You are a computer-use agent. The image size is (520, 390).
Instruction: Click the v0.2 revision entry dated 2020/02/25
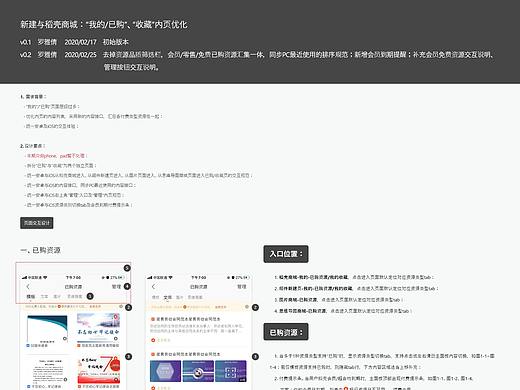[x=257, y=61]
